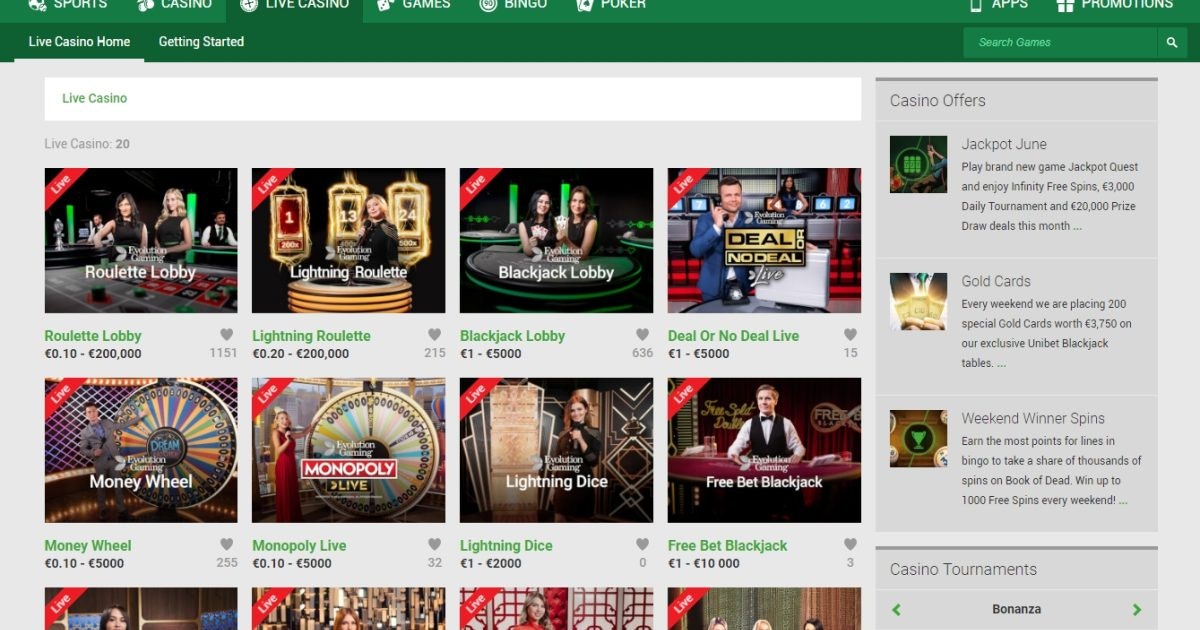The height and width of the screenshot is (630, 1200).
Task: Open Lightning Roulette title link
Action: (x=311, y=336)
